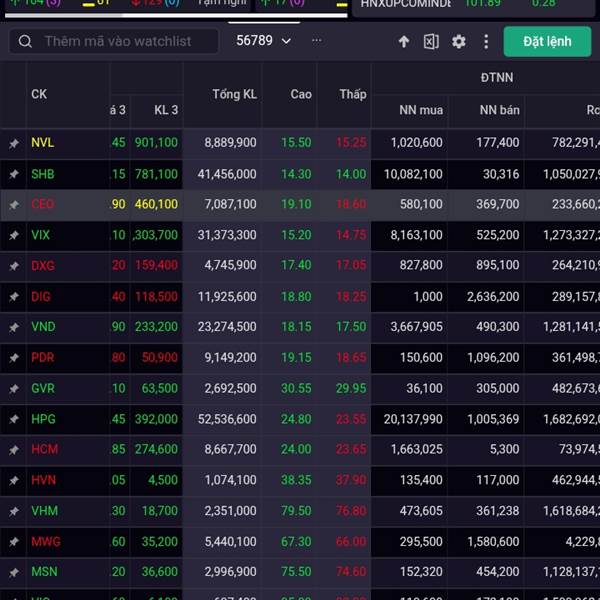600x600 pixels.
Task: Click the HNXUPCOMINDEX index card
Action: tap(474, 8)
